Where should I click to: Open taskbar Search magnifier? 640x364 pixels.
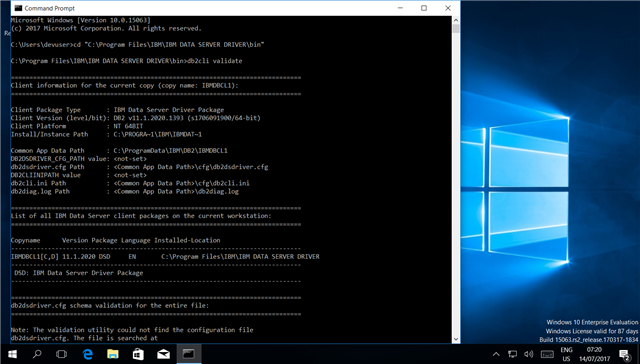pyautogui.click(x=37, y=354)
